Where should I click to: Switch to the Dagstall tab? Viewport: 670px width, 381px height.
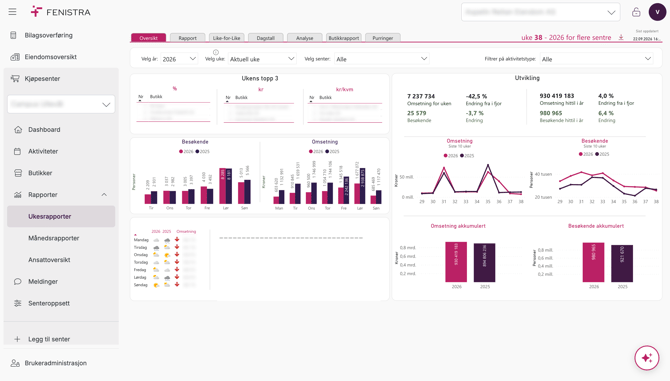click(x=265, y=38)
